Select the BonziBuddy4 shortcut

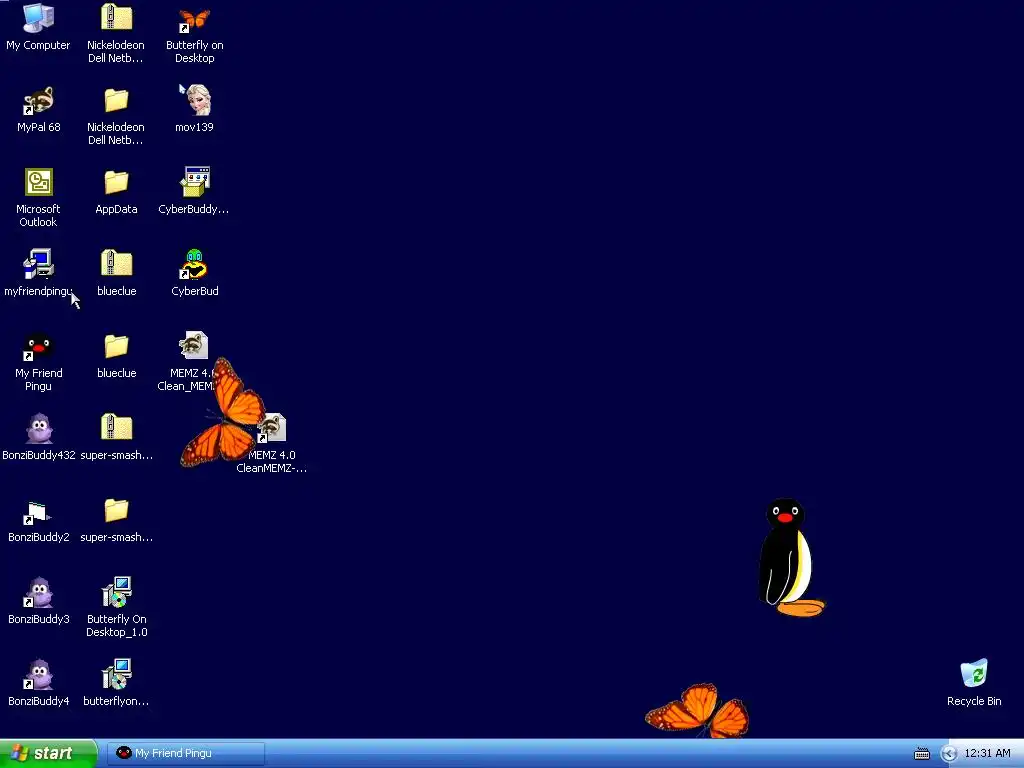(39, 675)
